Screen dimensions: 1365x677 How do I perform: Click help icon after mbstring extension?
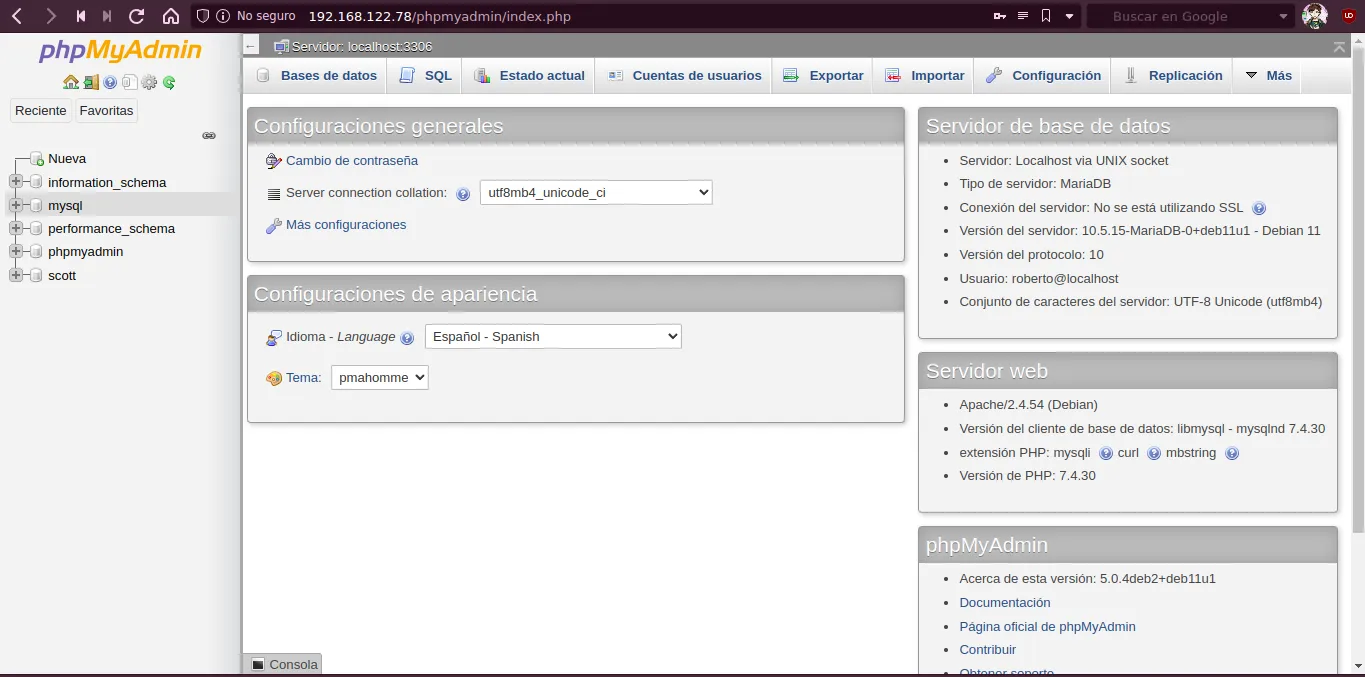coord(1232,453)
